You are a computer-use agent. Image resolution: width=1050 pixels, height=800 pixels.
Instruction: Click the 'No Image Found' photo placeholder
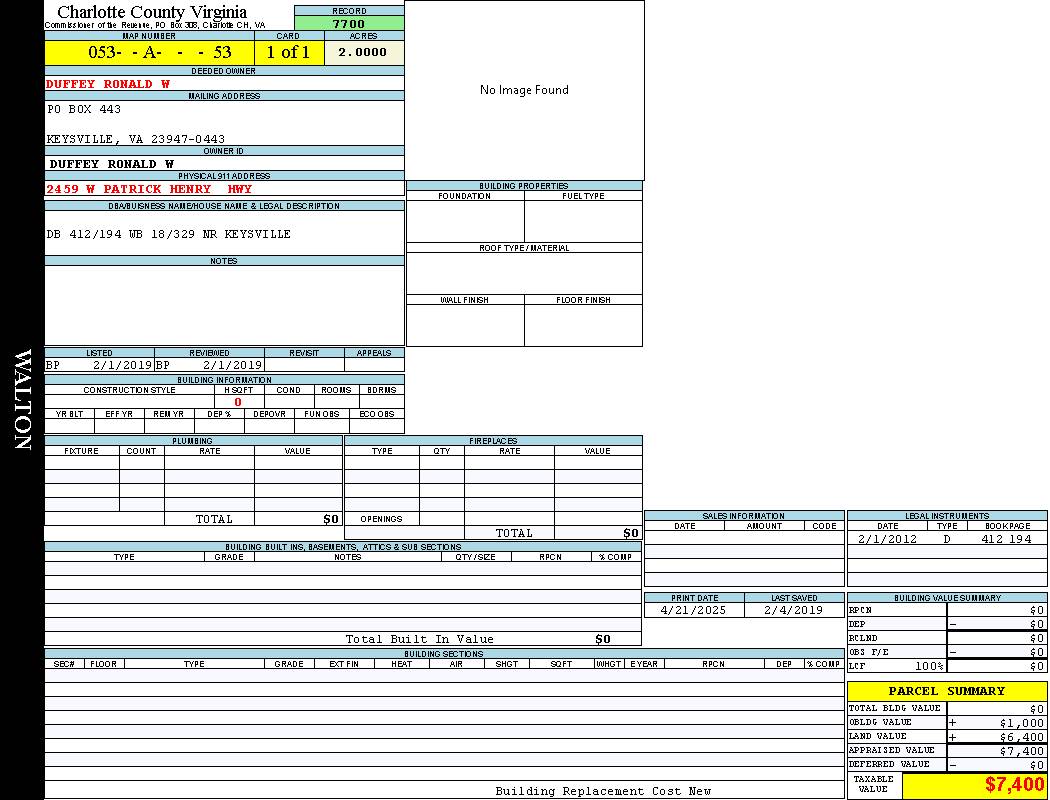524,90
